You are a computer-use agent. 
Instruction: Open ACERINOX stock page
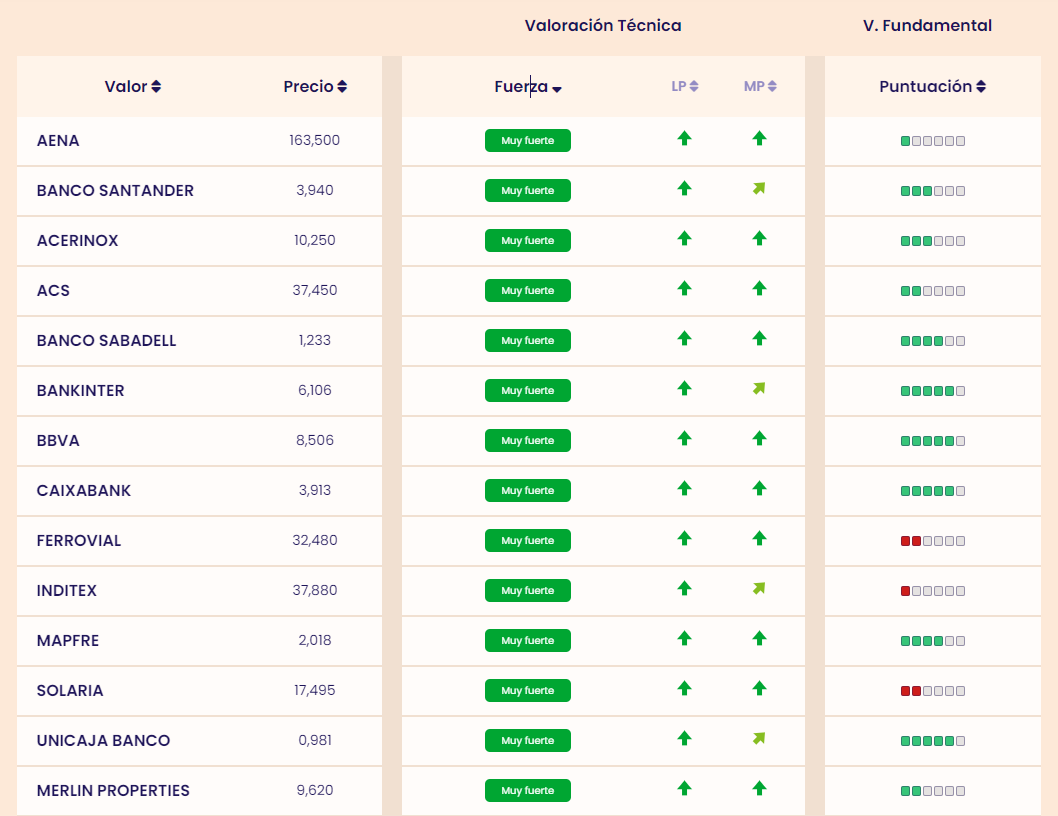pyautogui.click(x=78, y=240)
